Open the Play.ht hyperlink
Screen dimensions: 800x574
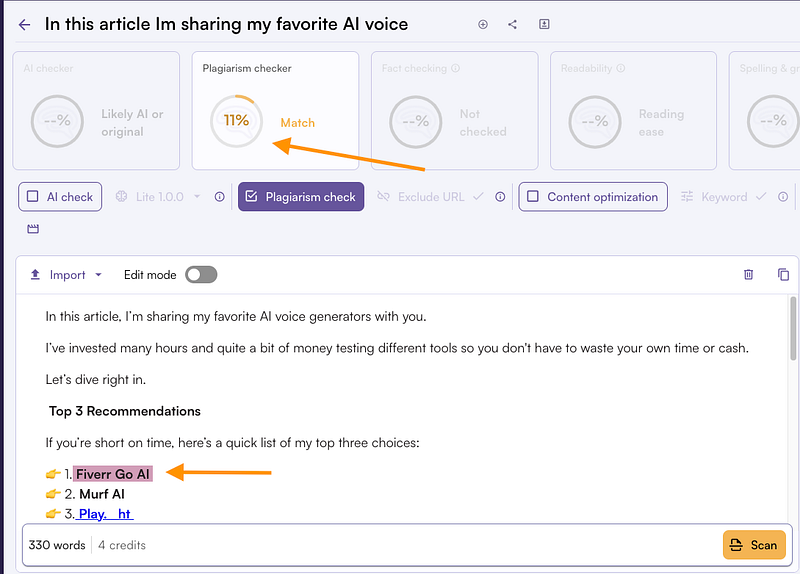point(105,514)
